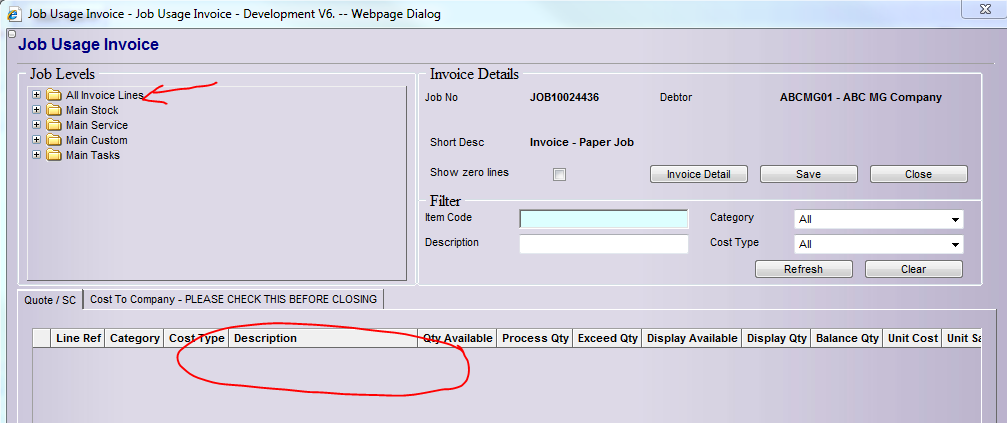The image size is (1007, 423).
Task: Click the Description filter text box
Action: click(604, 244)
